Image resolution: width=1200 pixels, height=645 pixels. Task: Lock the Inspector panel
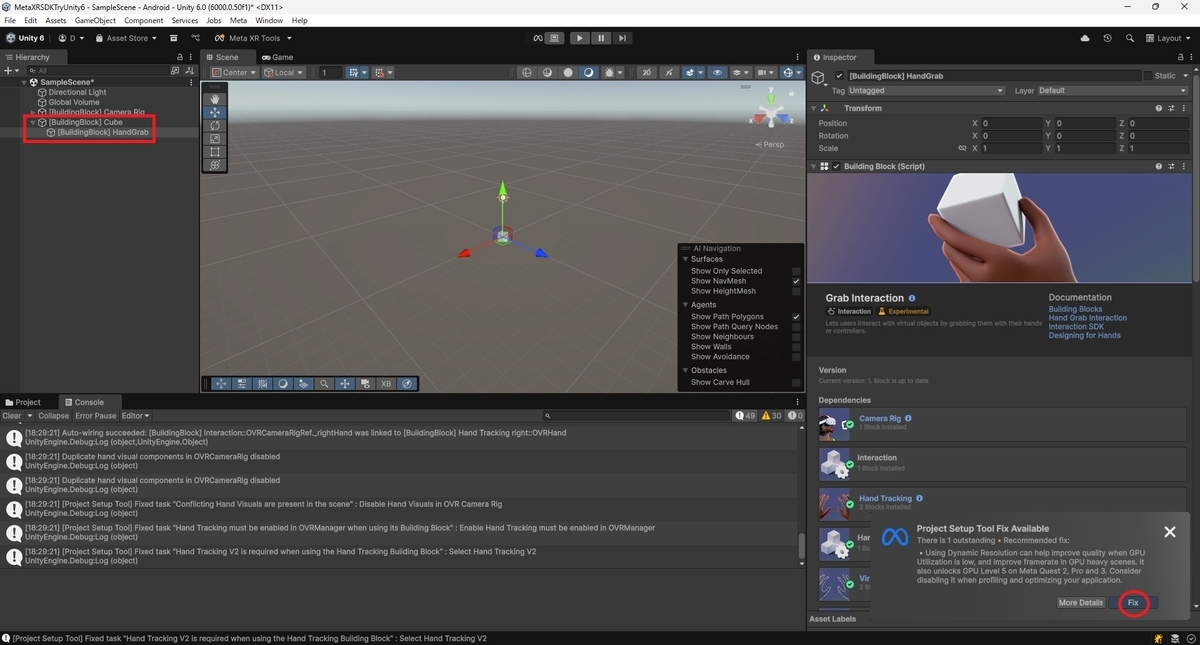click(1179, 57)
